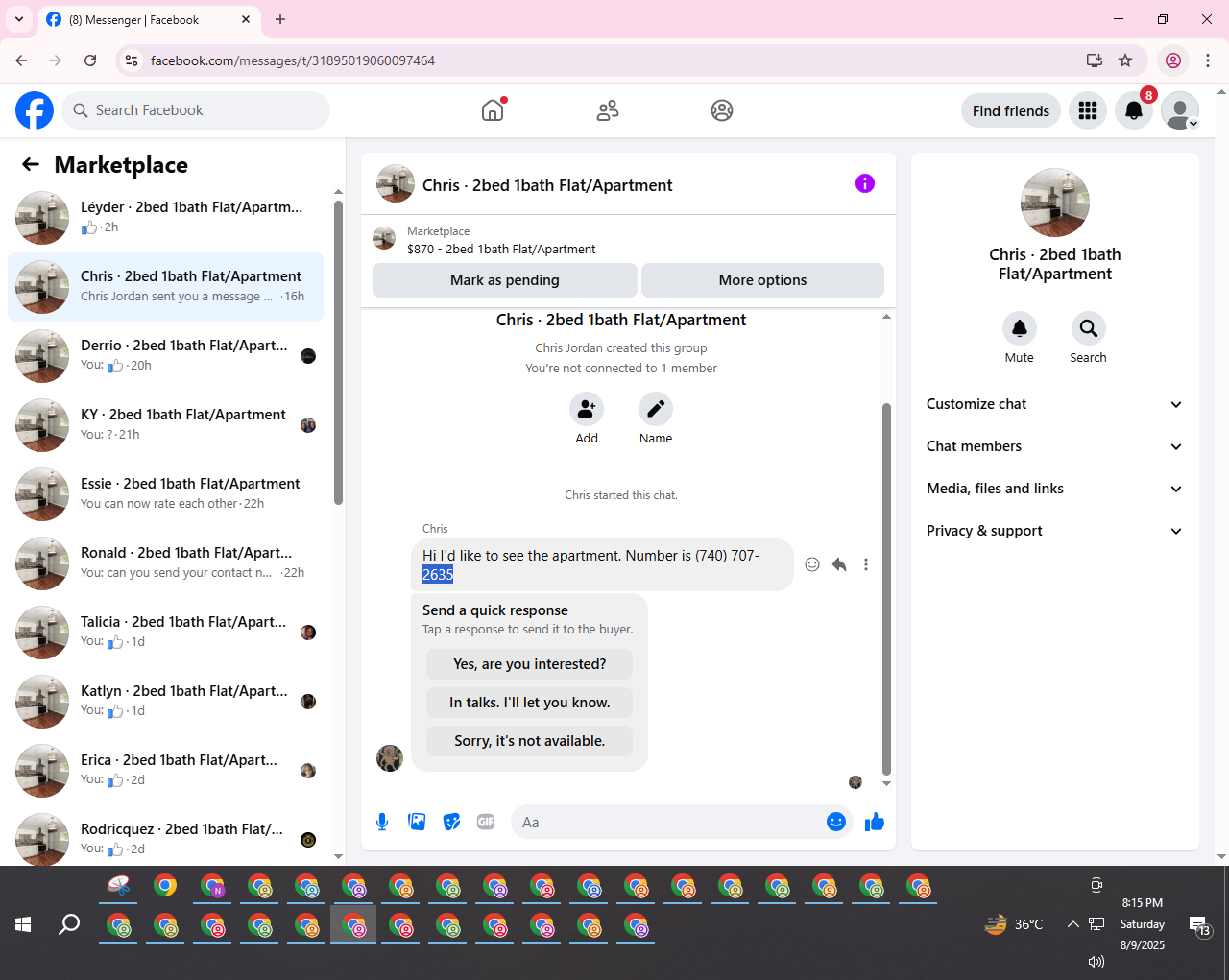Send quick reply 'Yes, are you interested?'
Image resolution: width=1229 pixels, height=980 pixels.
click(x=530, y=664)
